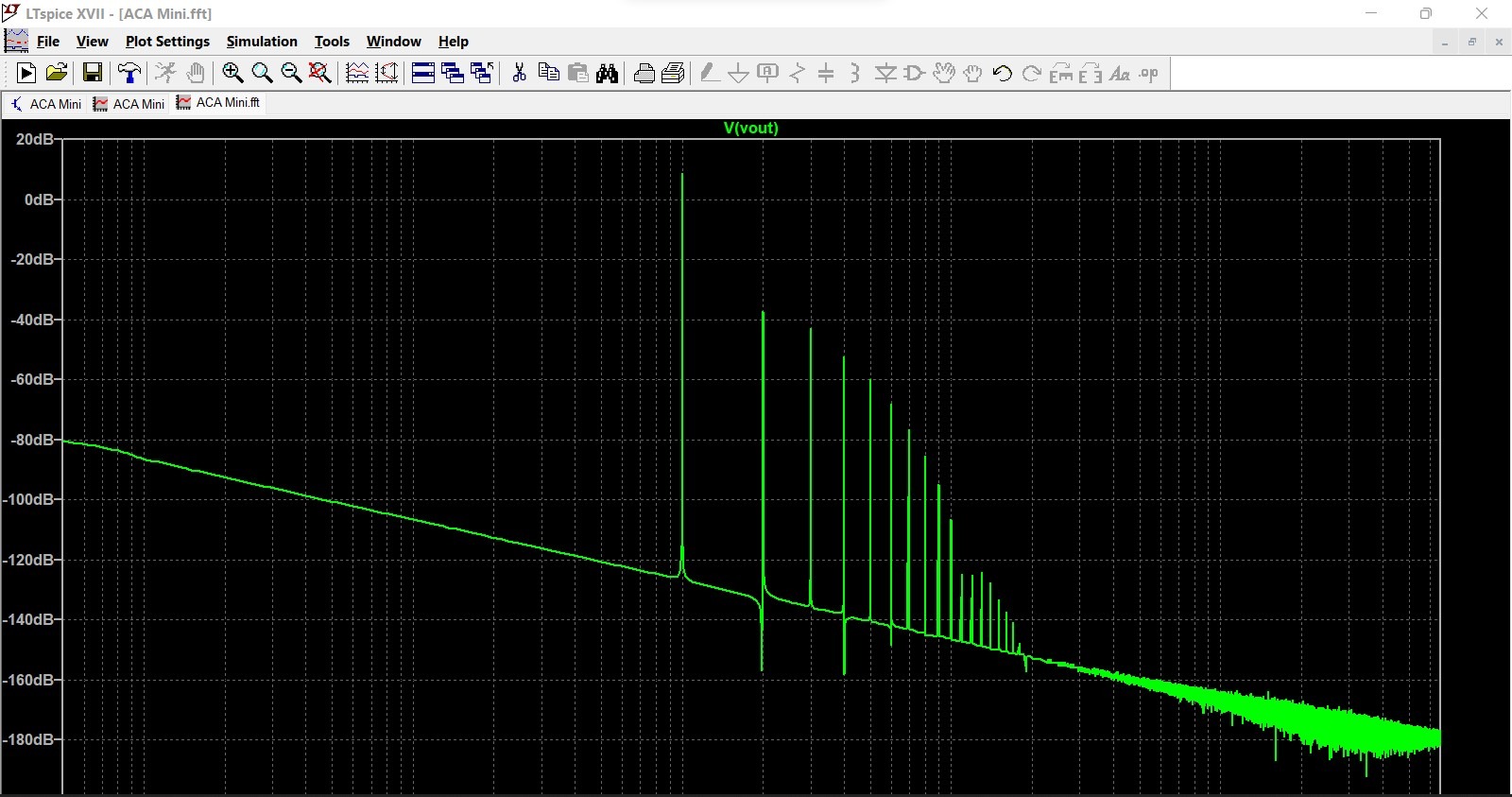Select the Label Net tool
The height and width of the screenshot is (797, 1512).
point(768,73)
